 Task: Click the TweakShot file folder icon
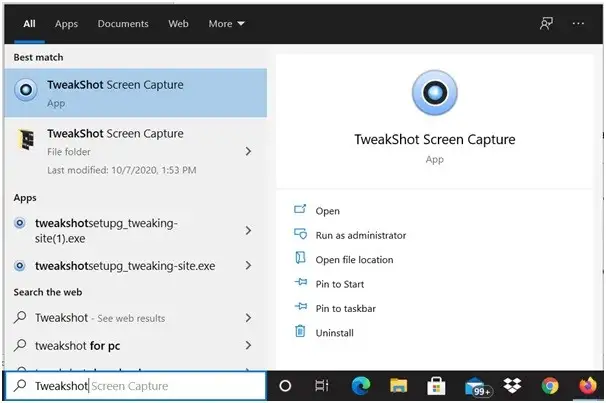click(x=26, y=139)
